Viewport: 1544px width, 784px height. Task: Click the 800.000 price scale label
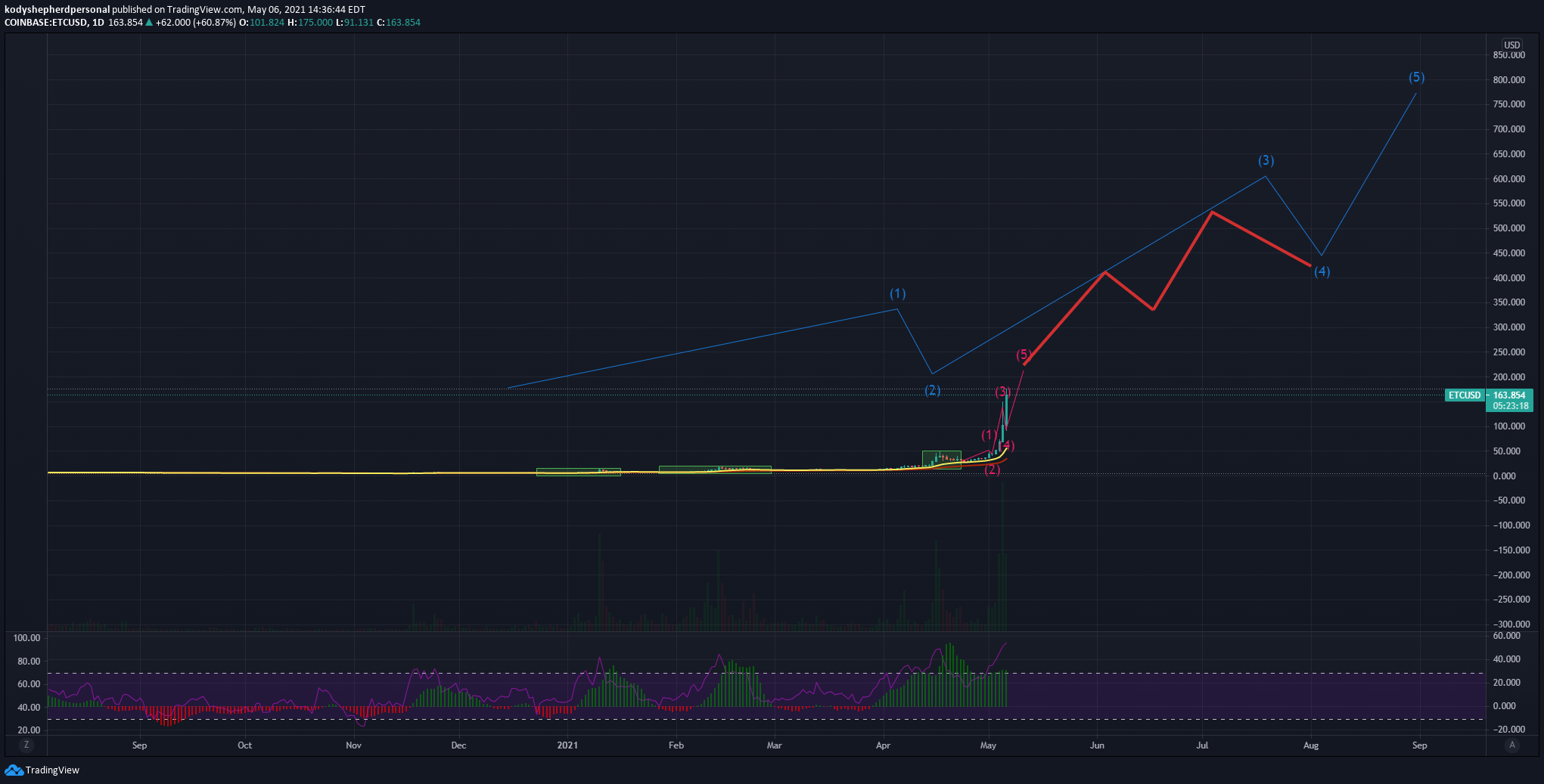[x=1509, y=79]
